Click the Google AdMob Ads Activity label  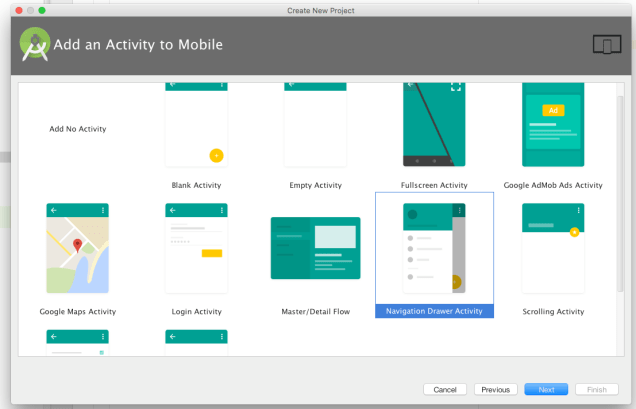pyautogui.click(x=553, y=185)
